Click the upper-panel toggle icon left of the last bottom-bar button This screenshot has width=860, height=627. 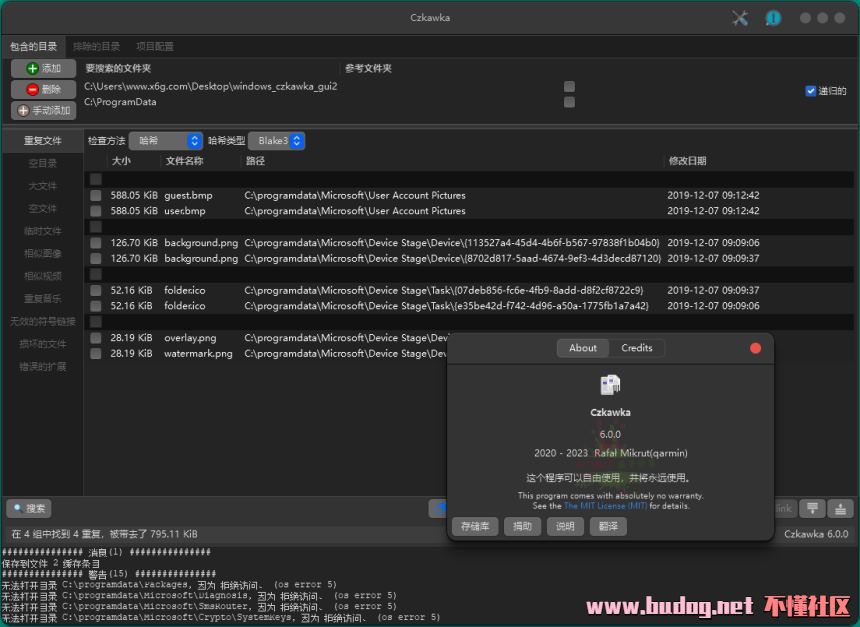coord(812,509)
